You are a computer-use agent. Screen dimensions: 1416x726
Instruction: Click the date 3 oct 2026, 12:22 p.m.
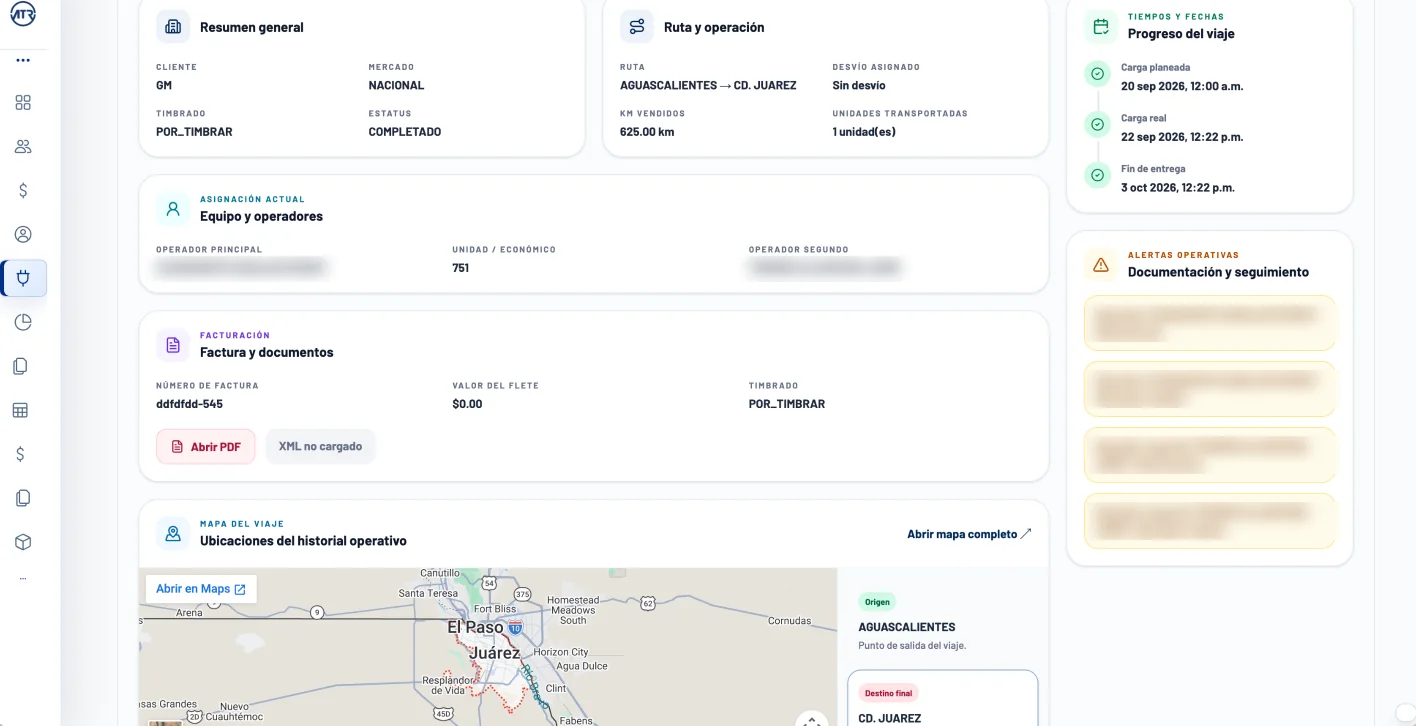pyautogui.click(x=1178, y=188)
